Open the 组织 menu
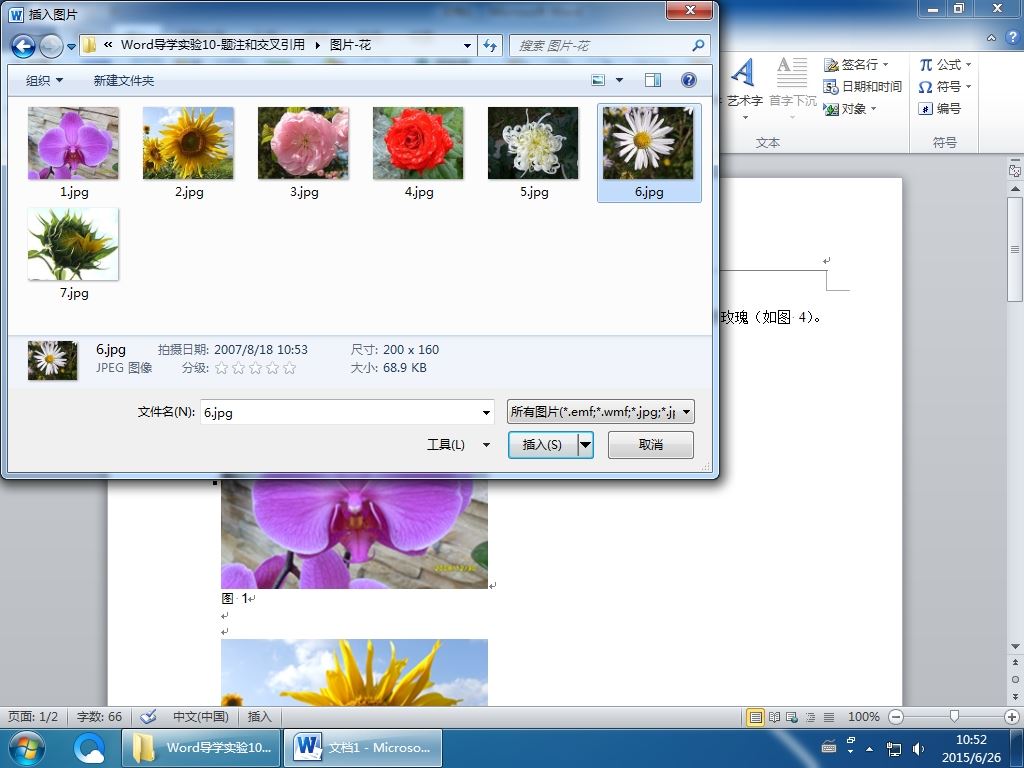 click(44, 80)
